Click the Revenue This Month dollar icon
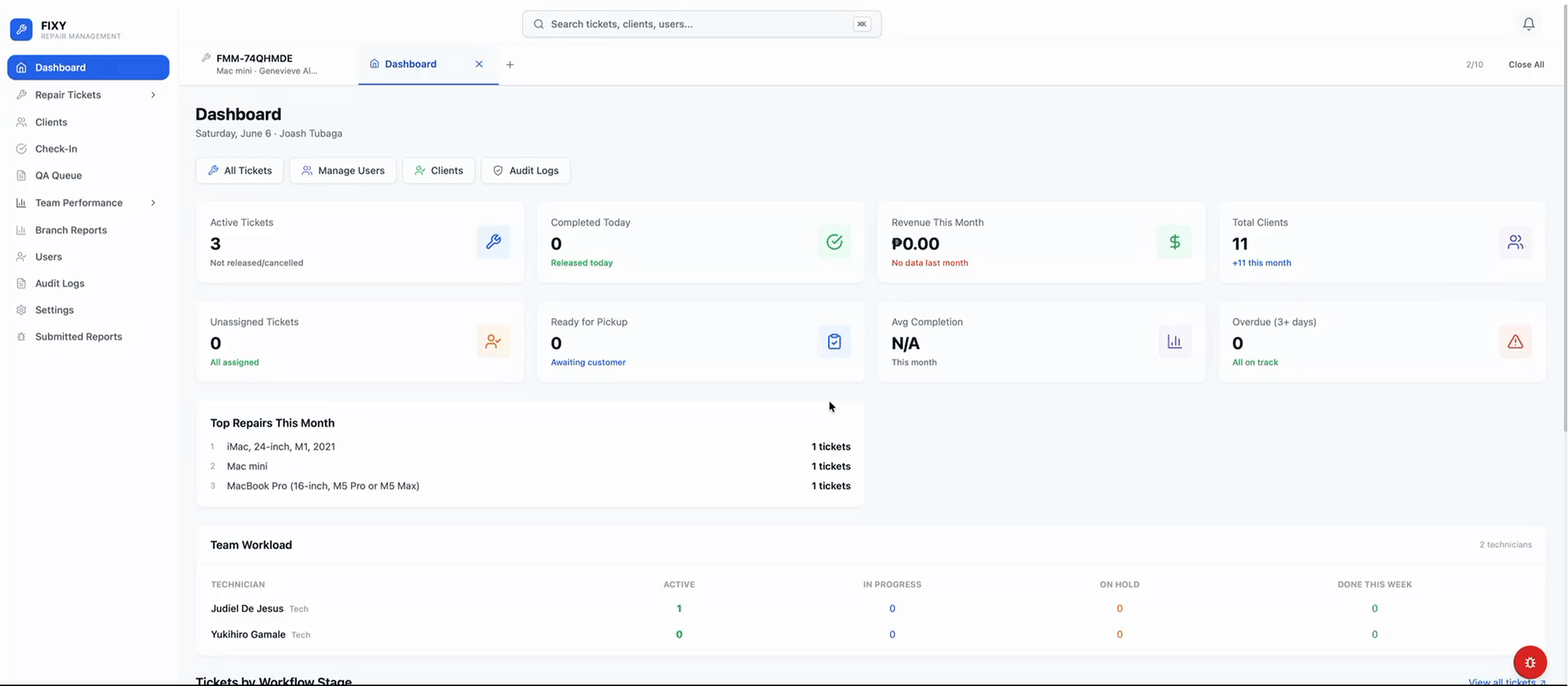The height and width of the screenshot is (686, 1568). 1174,242
